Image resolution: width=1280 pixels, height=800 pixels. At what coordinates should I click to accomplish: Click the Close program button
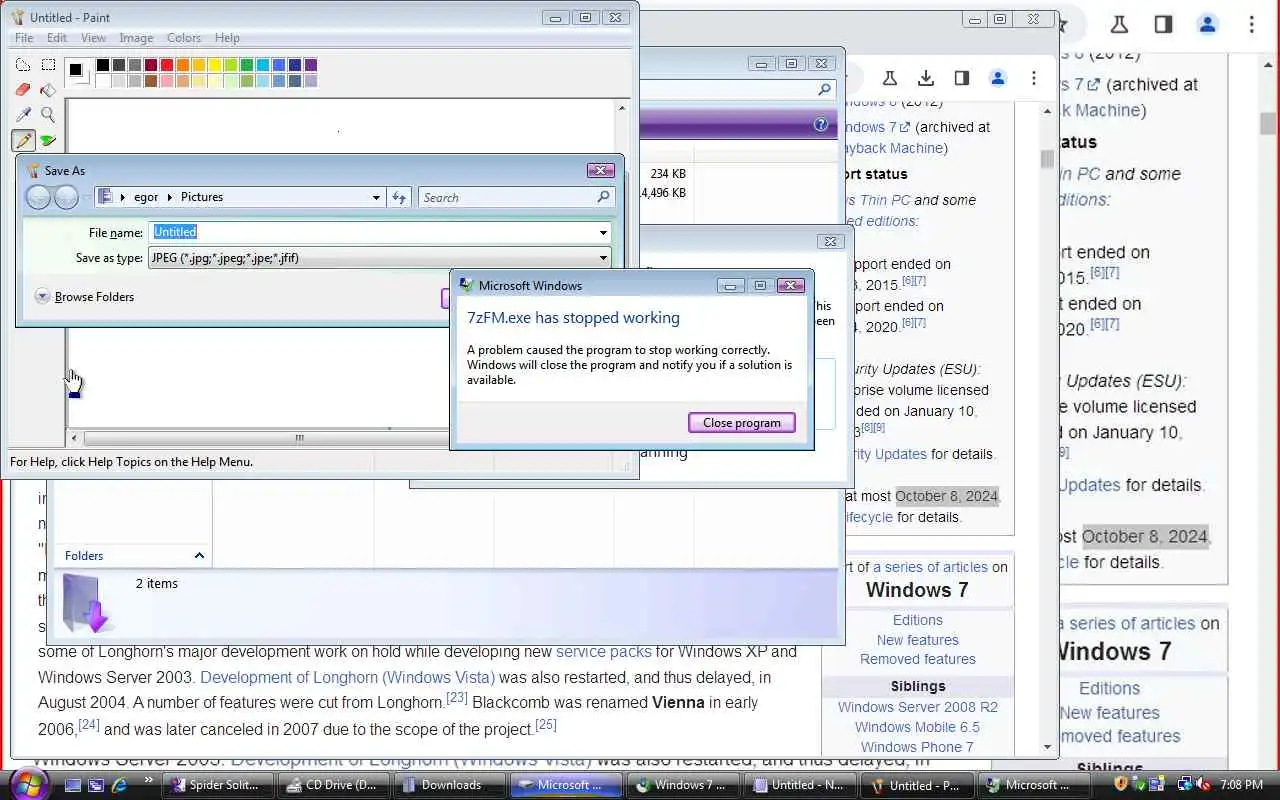coord(742,423)
